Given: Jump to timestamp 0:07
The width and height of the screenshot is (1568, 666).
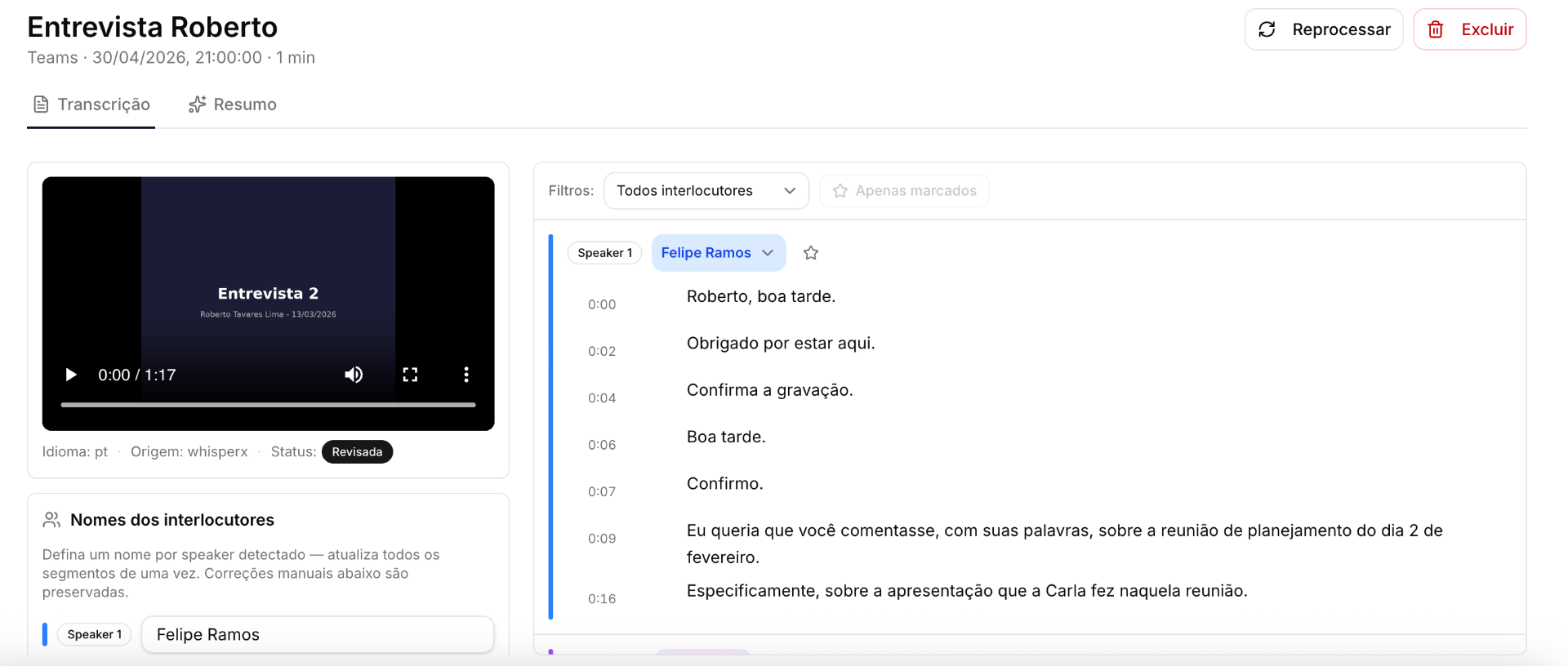Looking at the screenshot, I should click(602, 491).
